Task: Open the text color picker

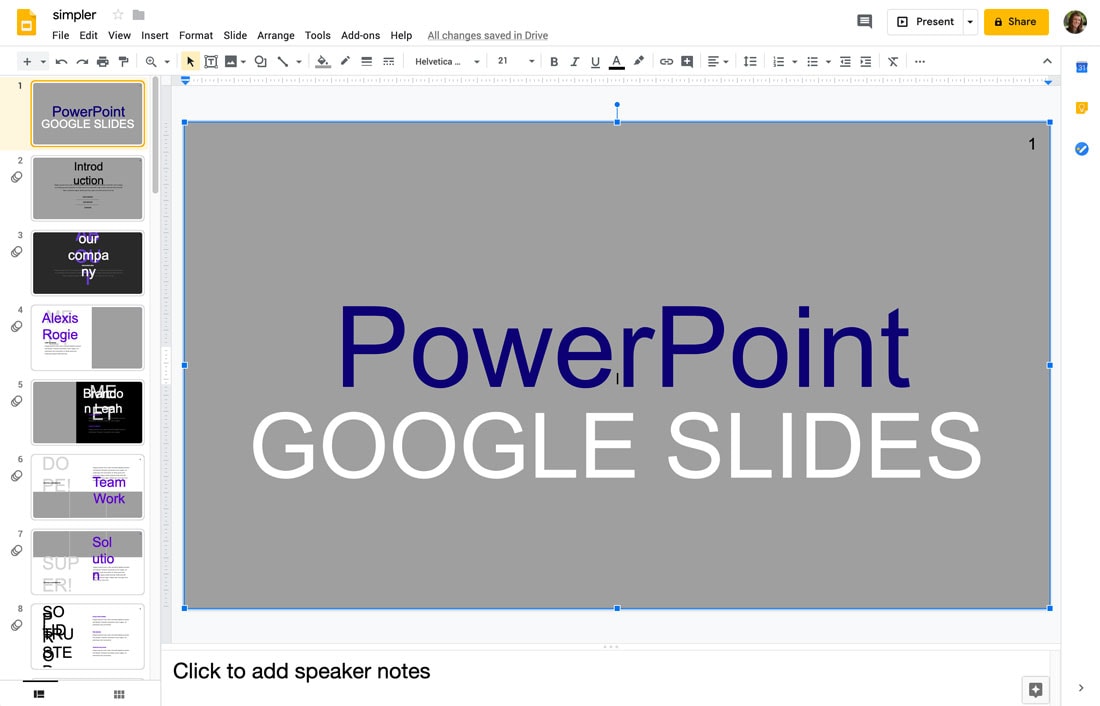Action: 617,62
